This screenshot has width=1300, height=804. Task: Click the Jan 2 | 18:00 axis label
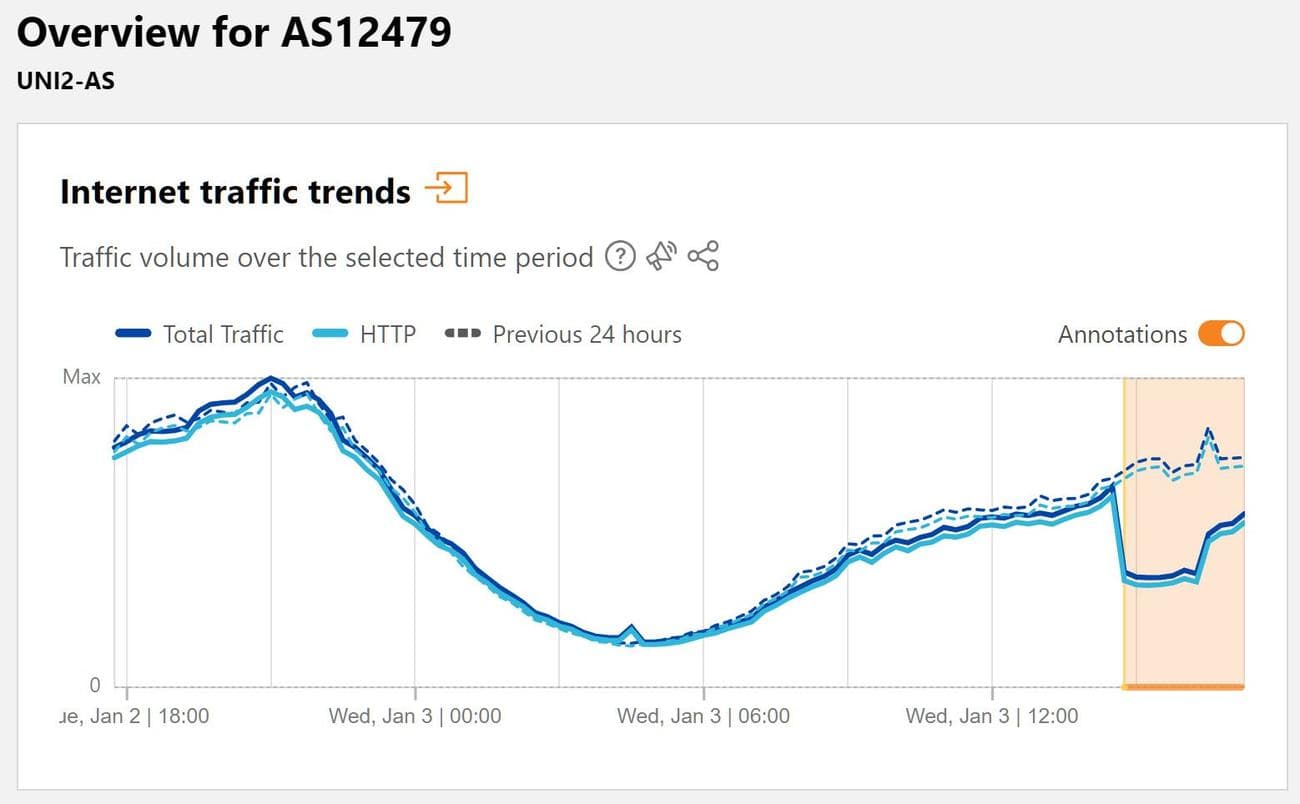[136, 716]
